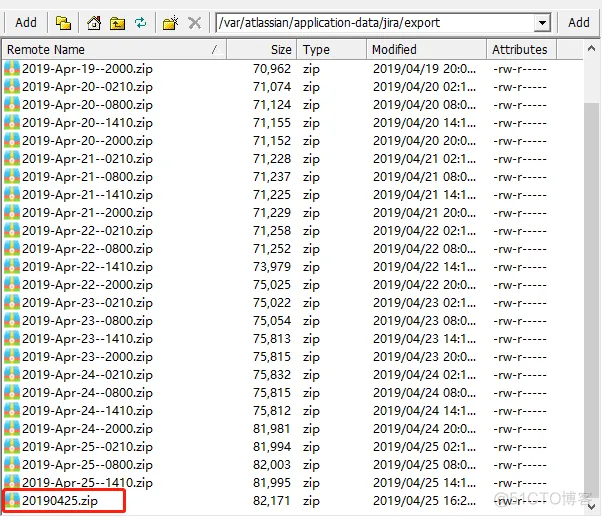The height and width of the screenshot is (517, 602).
Task: Sort by Remote Name column header
Action: [x=114, y=50]
